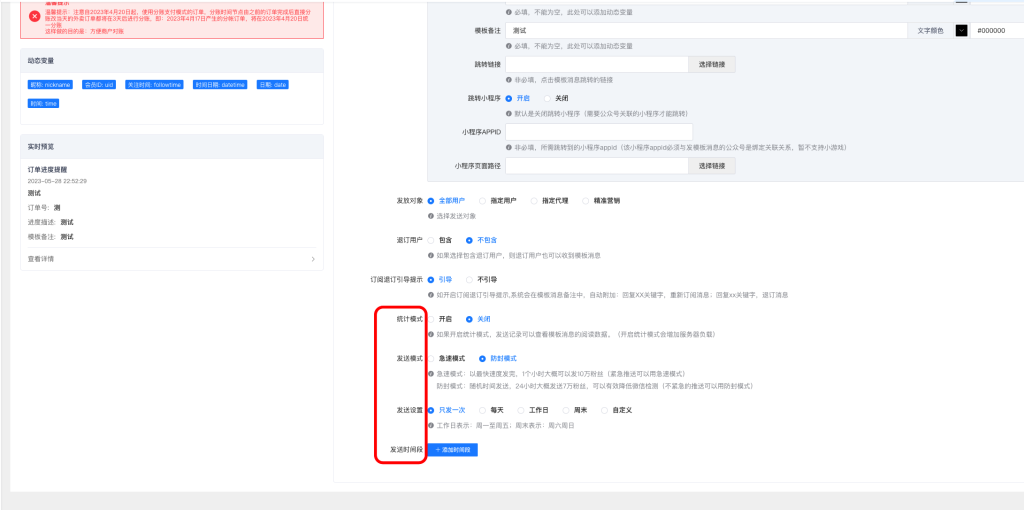The width and height of the screenshot is (1024, 510).
Task: Click 选择链接 button for 小程序页面路径
Action: [714, 166]
